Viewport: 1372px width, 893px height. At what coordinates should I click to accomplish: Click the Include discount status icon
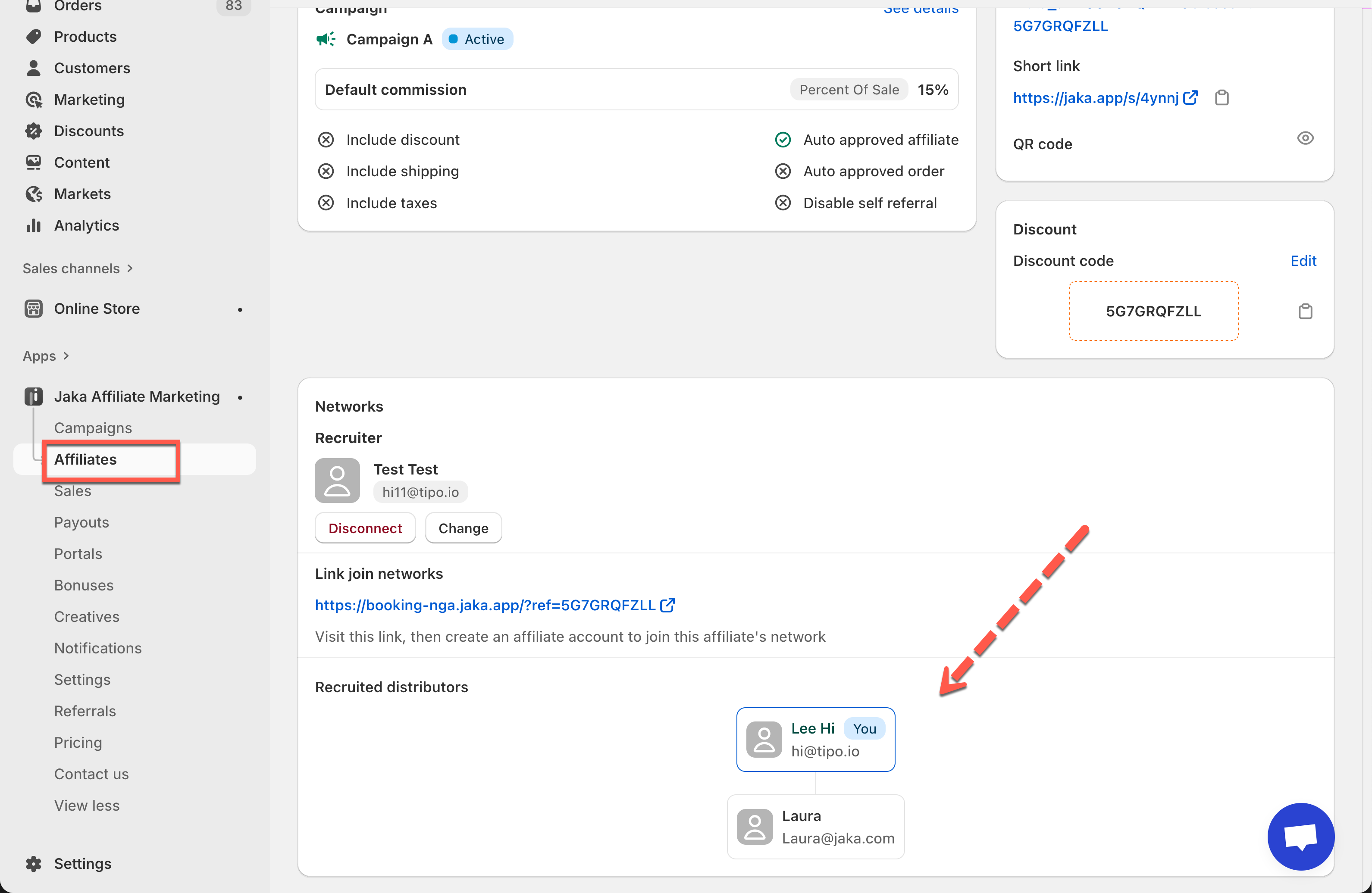point(326,140)
